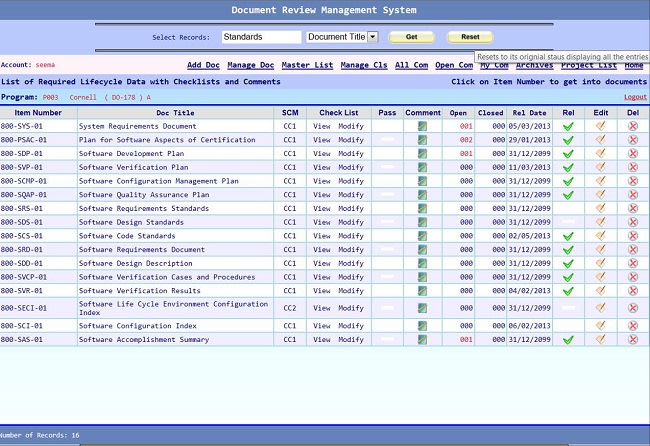Toggle pass indicator for Software Design Standards
The image size is (650, 446).
387,222
